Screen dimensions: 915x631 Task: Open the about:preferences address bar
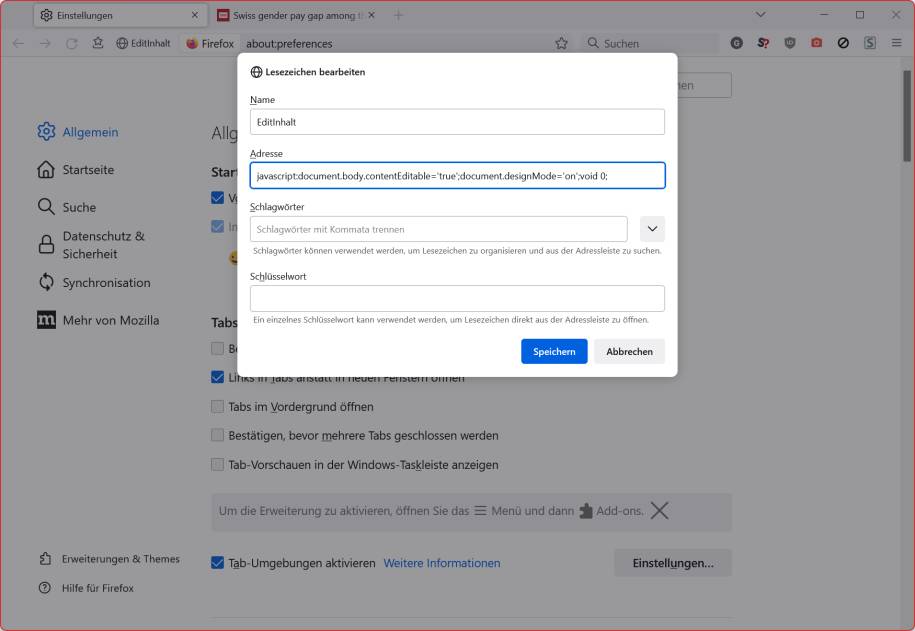(x=290, y=42)
